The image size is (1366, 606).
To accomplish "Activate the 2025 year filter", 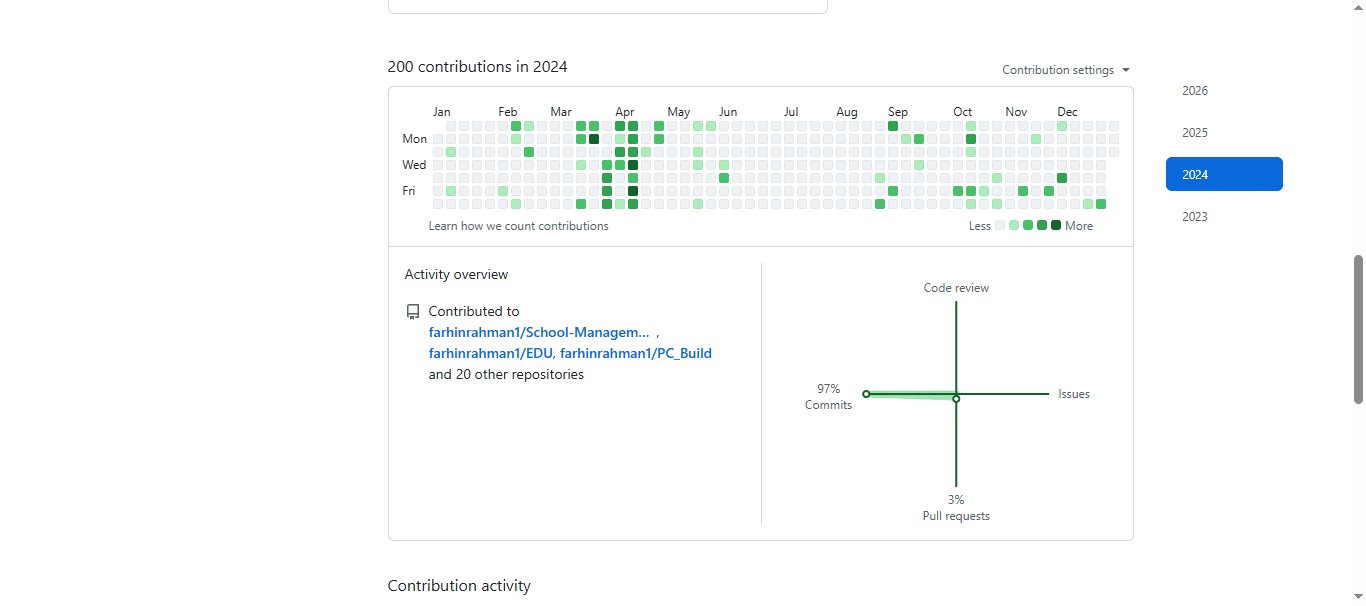I will pyautogui.click(x=1194, y=132).
